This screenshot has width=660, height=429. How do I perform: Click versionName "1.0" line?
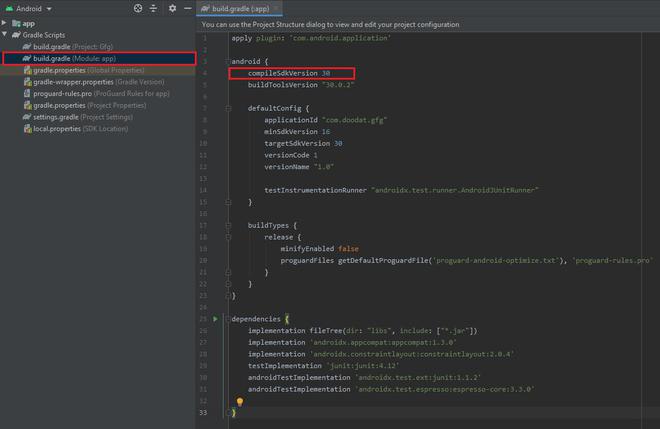(299, 167)
